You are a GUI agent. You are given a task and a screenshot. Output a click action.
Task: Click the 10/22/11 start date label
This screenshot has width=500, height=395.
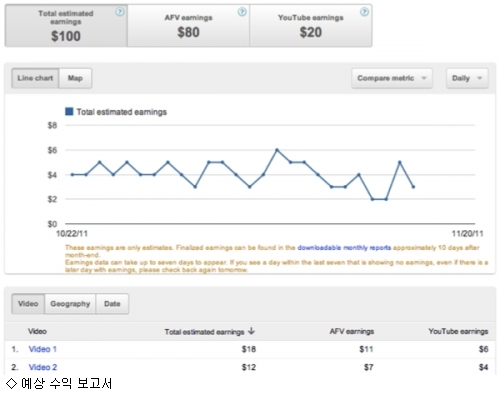point(72,234)
